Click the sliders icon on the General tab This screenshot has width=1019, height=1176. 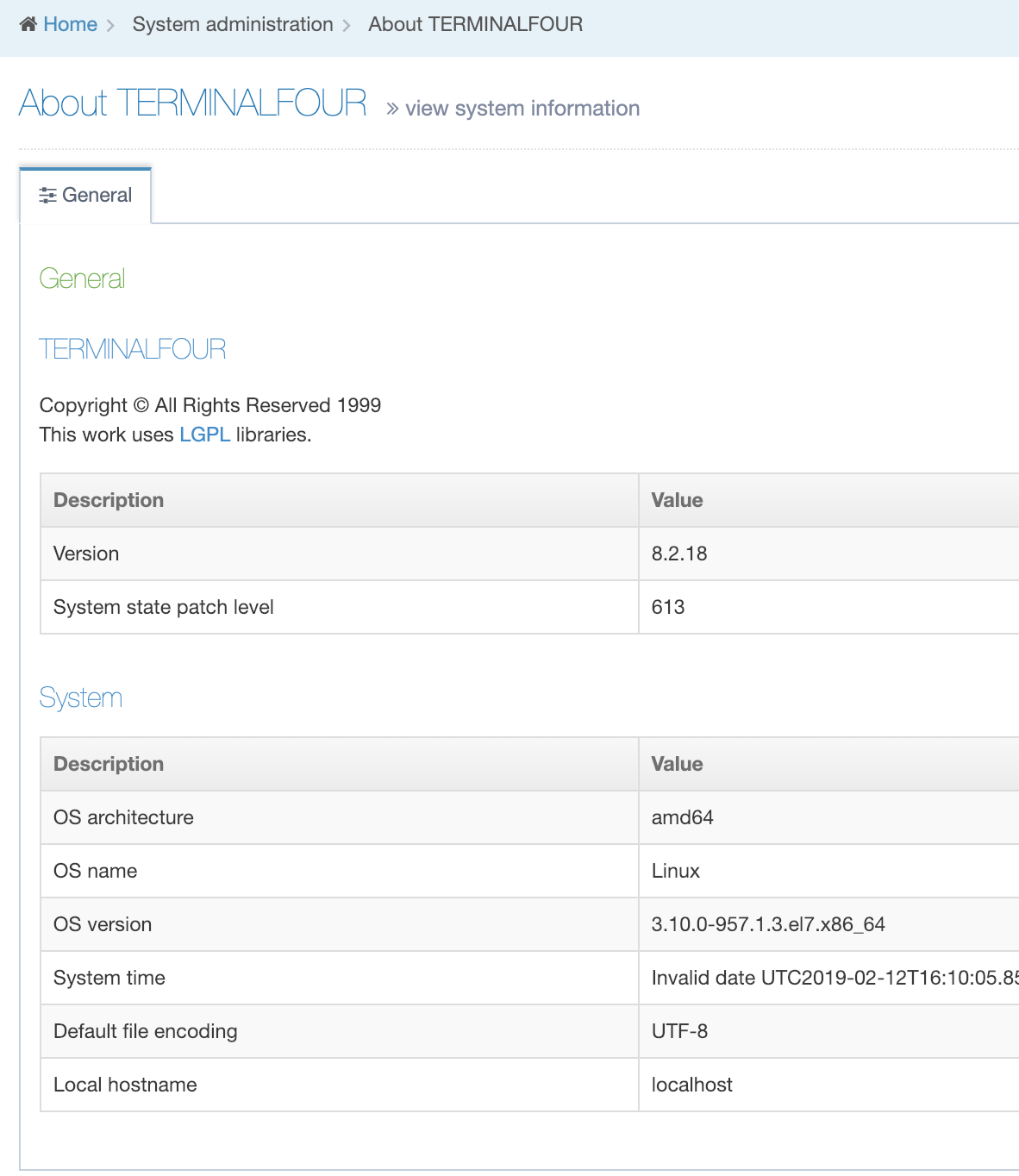click(47, 196)
